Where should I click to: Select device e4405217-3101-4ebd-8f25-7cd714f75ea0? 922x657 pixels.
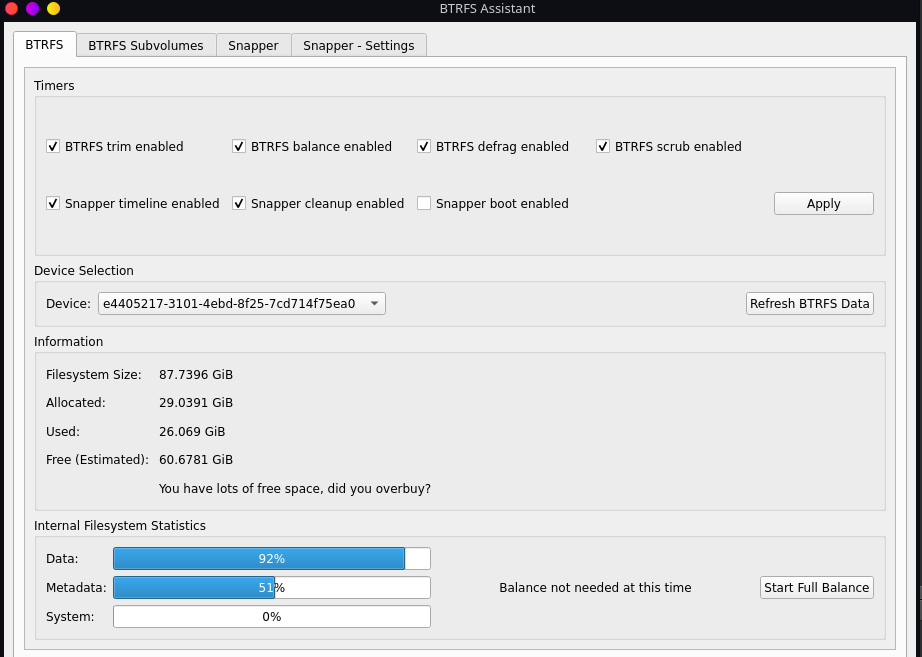point(240,303)
